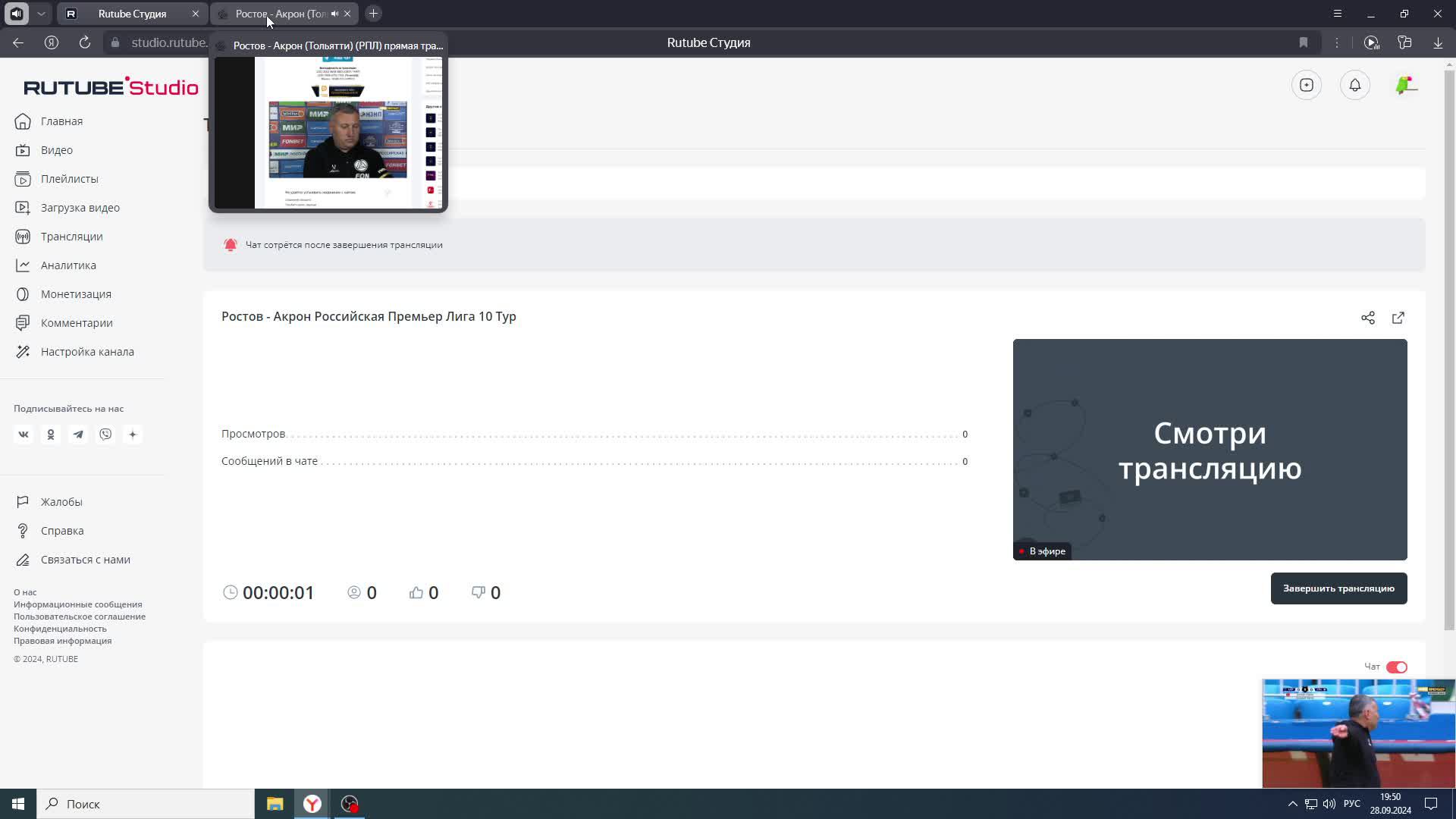Select the Главная sidebar tab
Viewport: 1456px width, 819px height.
pyautogui.click(x=62, y=120)
